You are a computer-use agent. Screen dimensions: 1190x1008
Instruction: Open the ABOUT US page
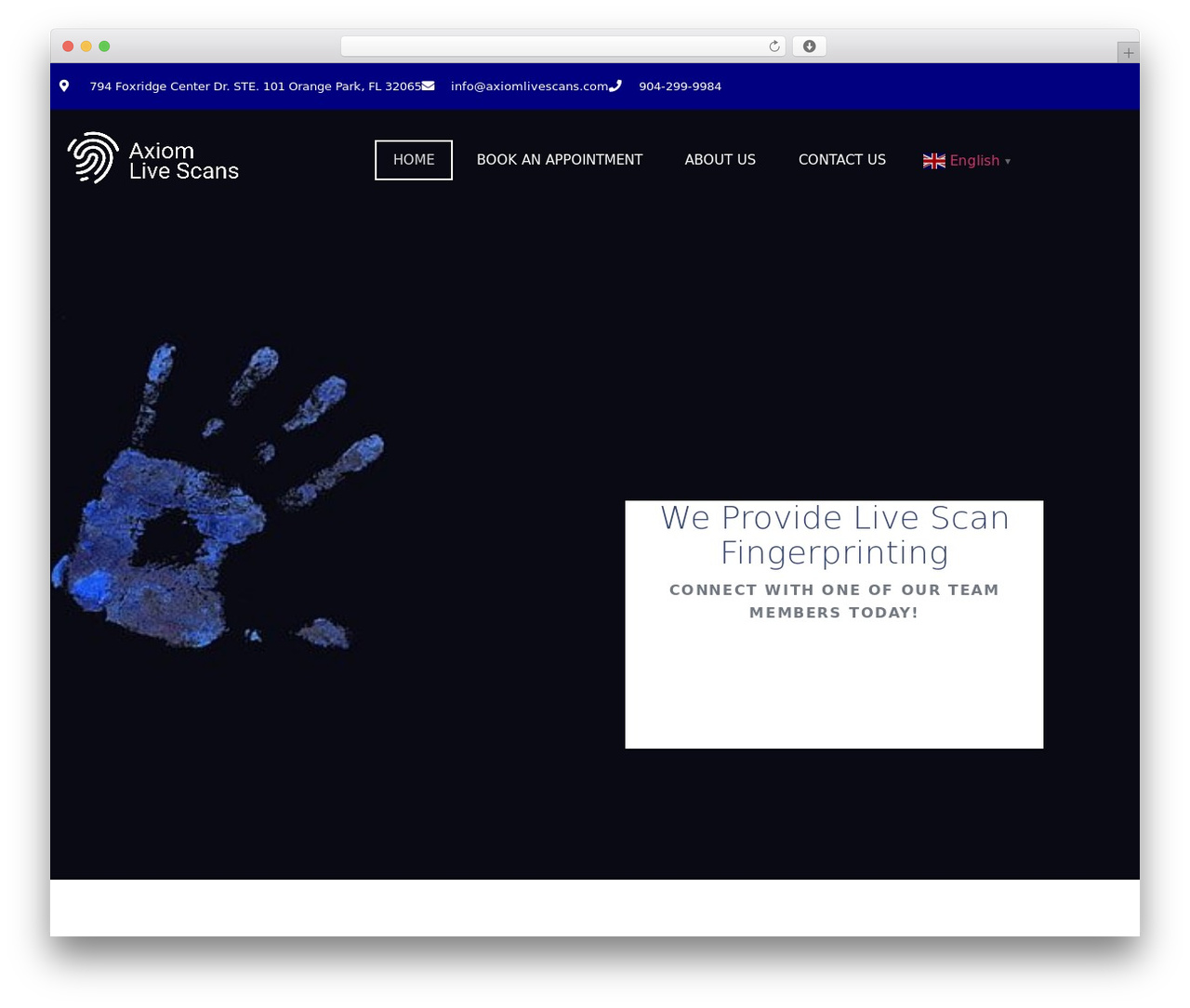point(721,160)
